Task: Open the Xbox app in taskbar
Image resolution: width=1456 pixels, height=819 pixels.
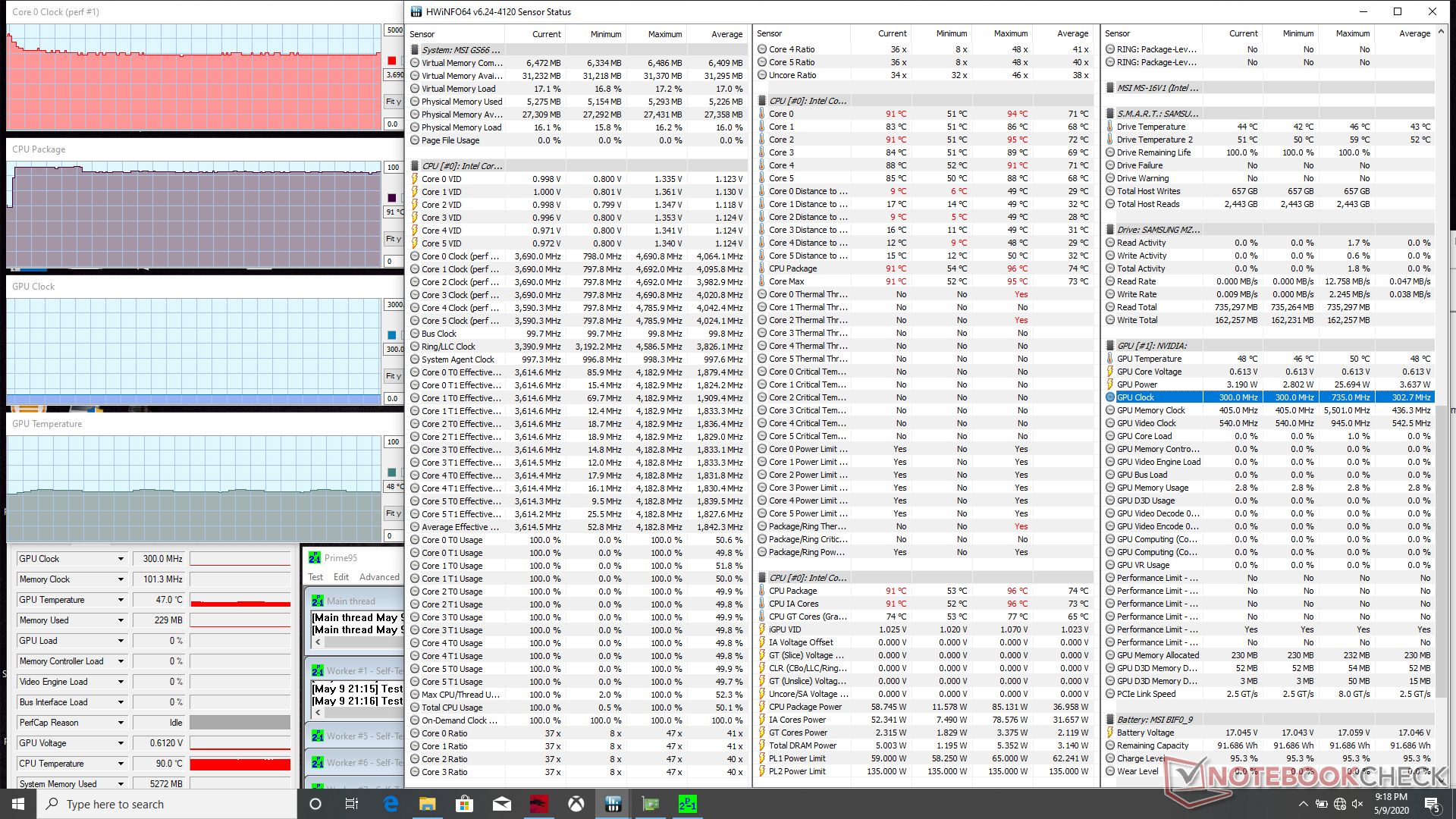Action: pyautogui.click(x=576, y=804)
